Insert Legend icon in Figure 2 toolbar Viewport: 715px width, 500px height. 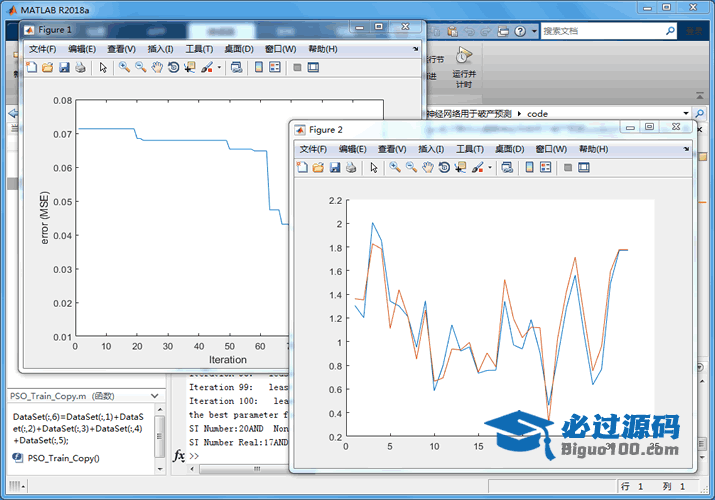[546, 168]
